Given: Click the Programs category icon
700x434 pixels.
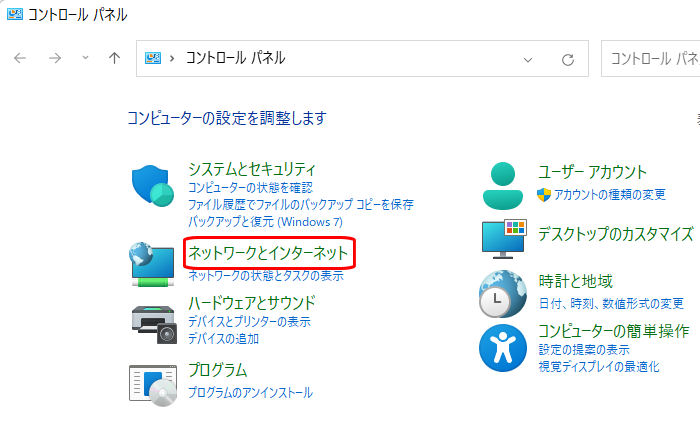Looking at the screenshot, I should tap(153, 383).
